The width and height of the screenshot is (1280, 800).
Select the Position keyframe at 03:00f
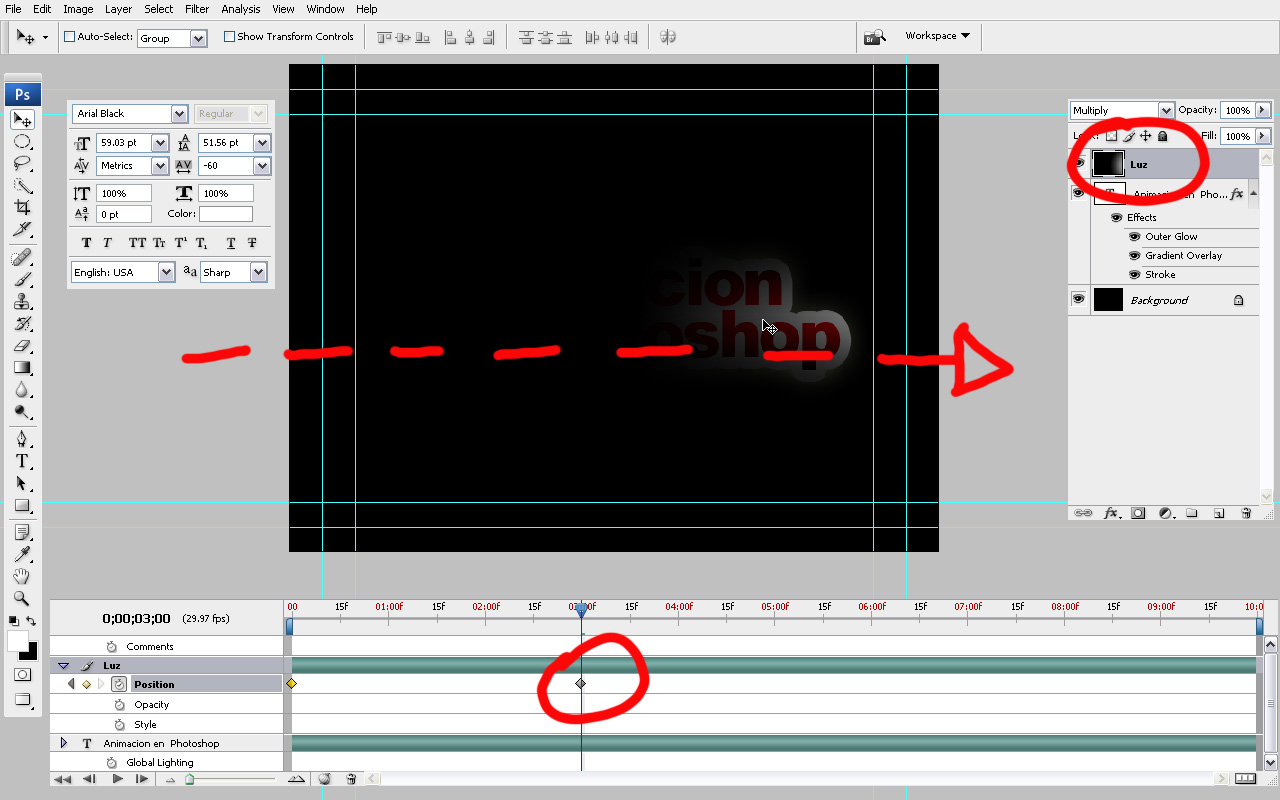pos(581,684)
